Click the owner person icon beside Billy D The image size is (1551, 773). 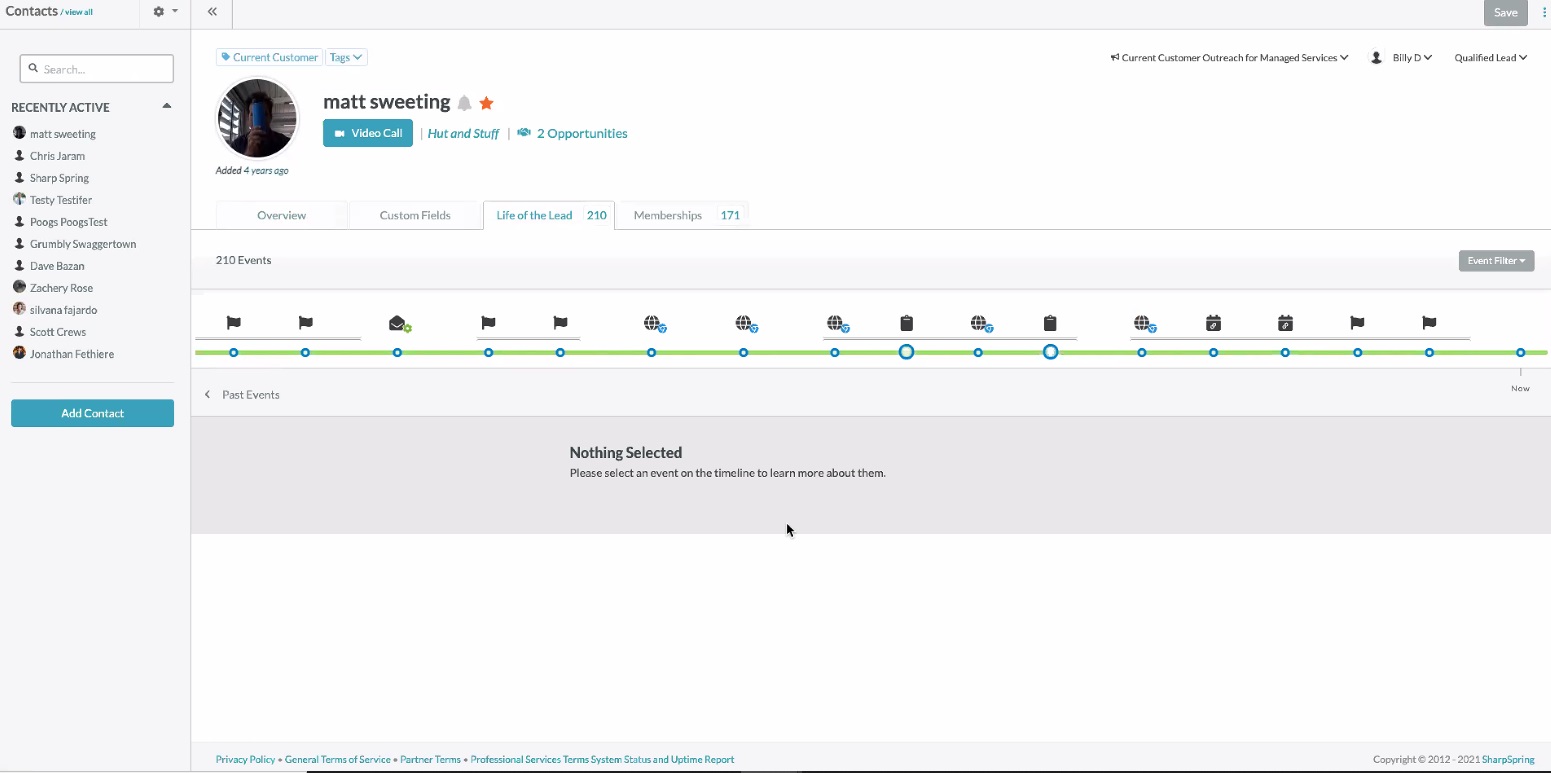pos(1376,58)
